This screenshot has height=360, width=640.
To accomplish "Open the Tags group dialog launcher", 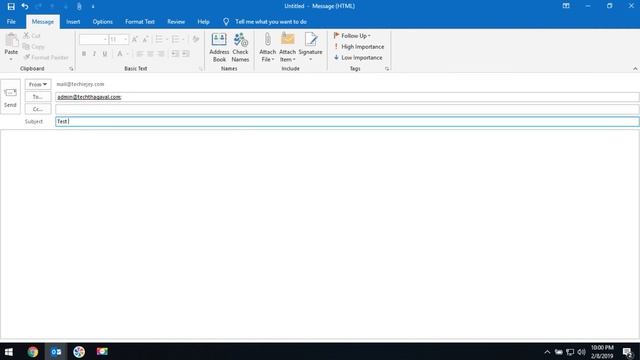I will pos(387,69).
